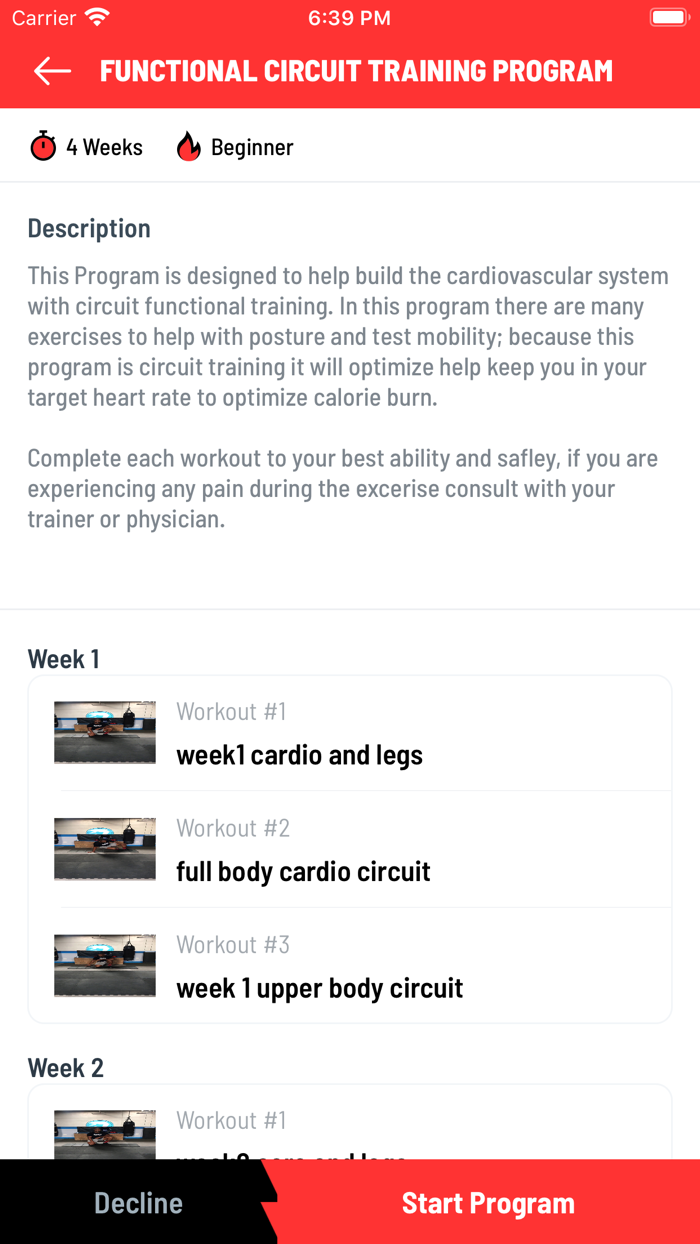Open the week 1 upper body circuit workout

coord(320,987)
